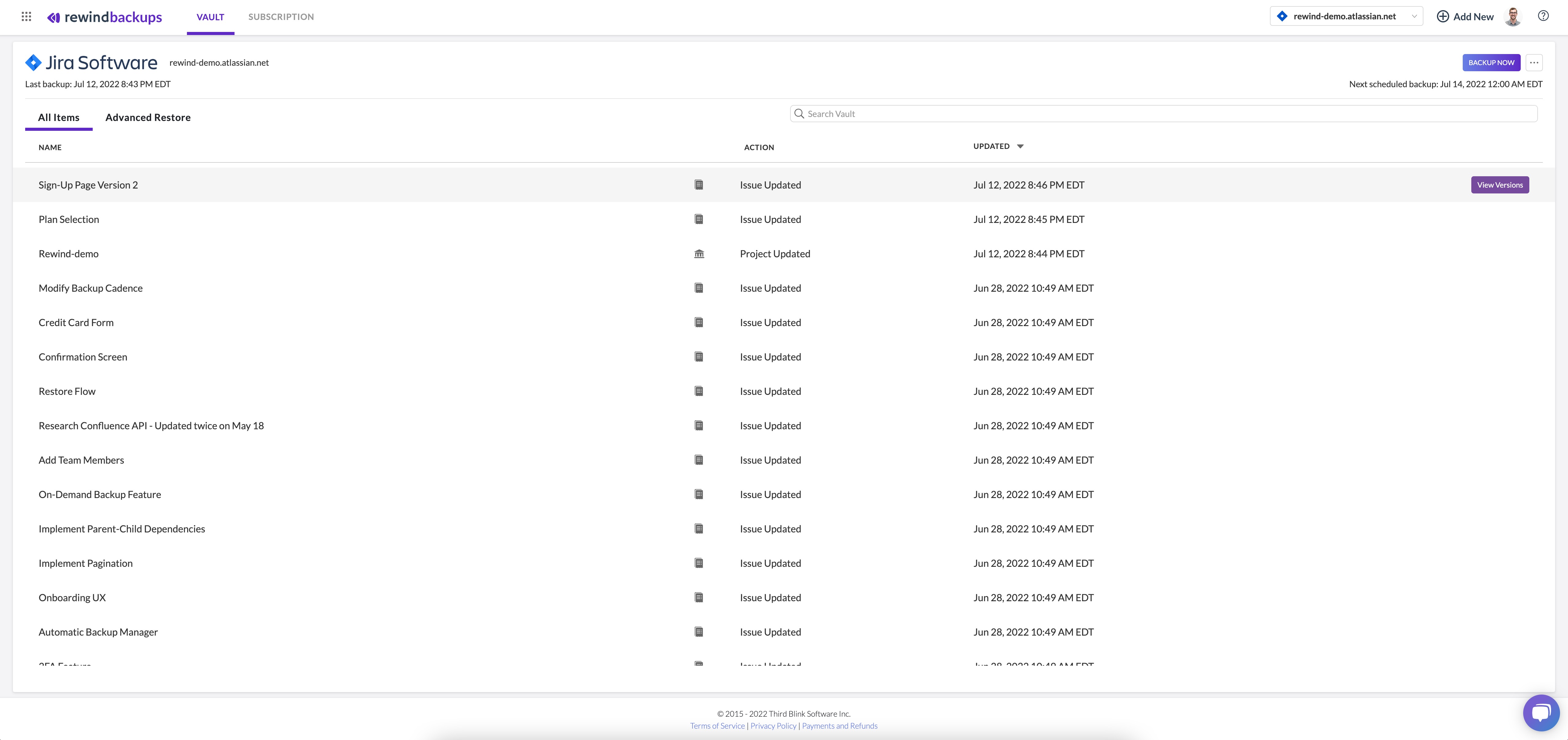Open the Privacy Policy link
This screenshot has height=740, width=1568.
click(773, 726)
